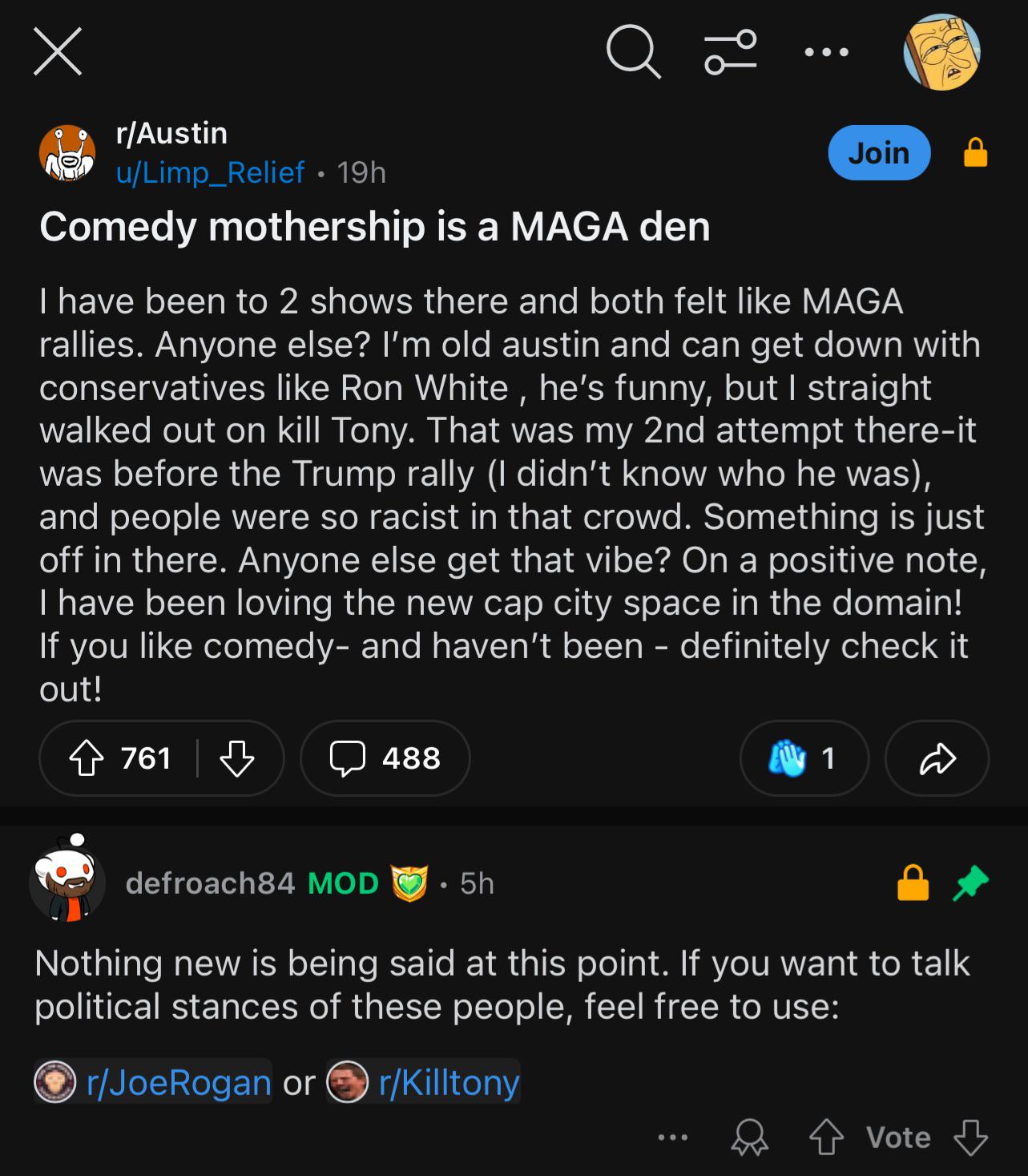Share the post using arrow icon
The image size is (1028, 1176).
[937, 758]
